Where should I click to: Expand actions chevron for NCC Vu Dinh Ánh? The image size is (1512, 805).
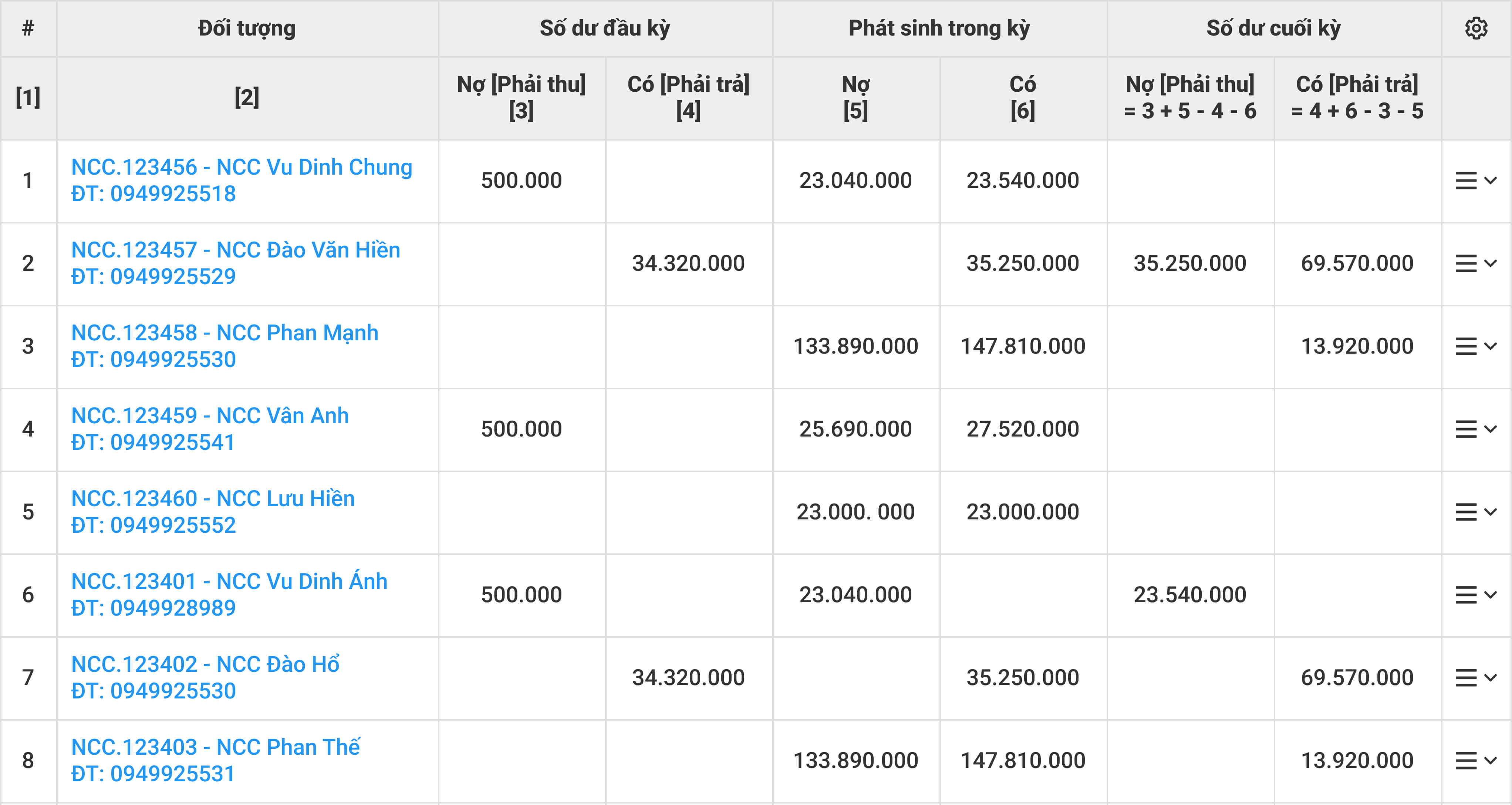(x=1490, y=595)
